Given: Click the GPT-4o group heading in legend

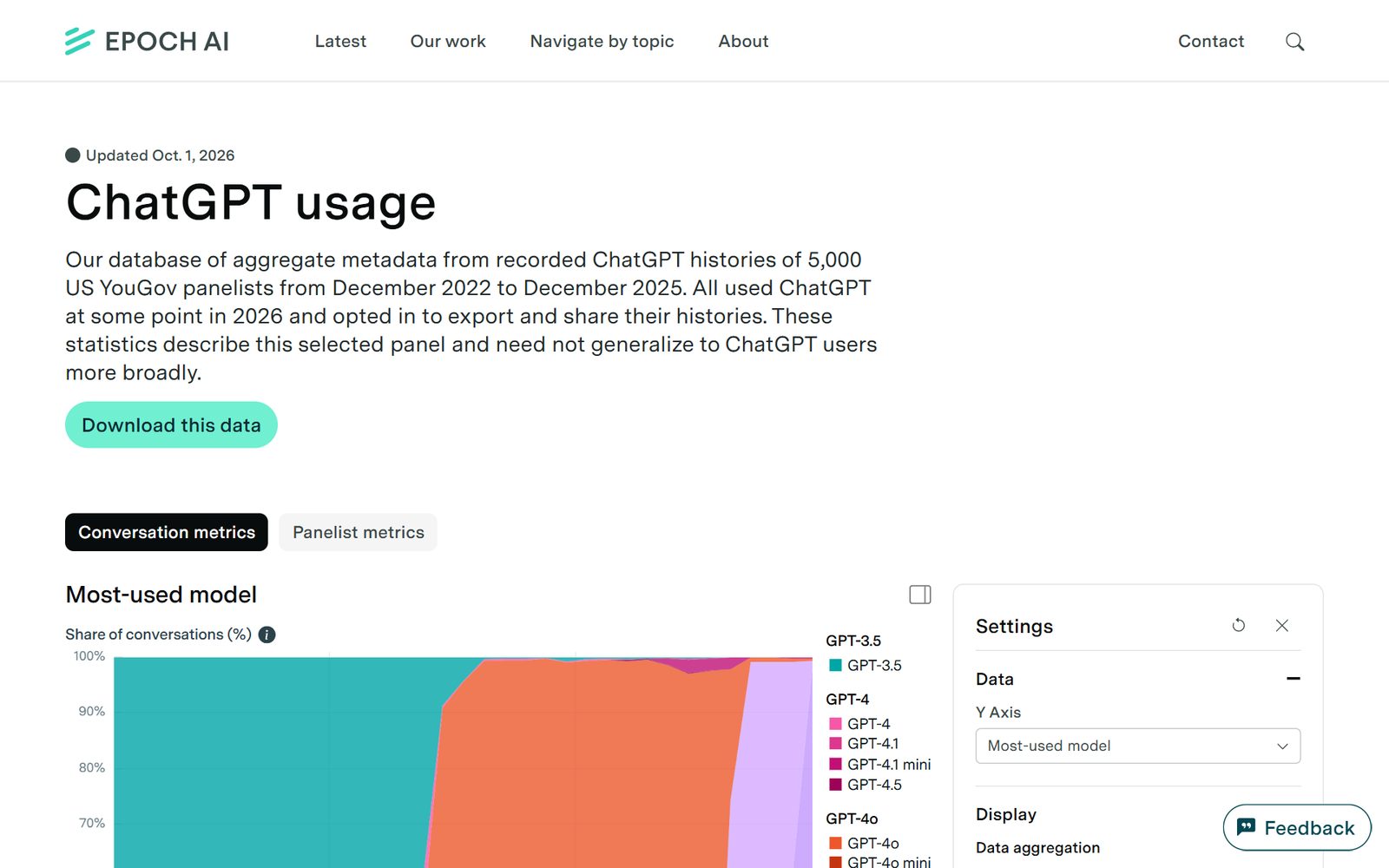Looking at the screenshot, I should (852, 819).
